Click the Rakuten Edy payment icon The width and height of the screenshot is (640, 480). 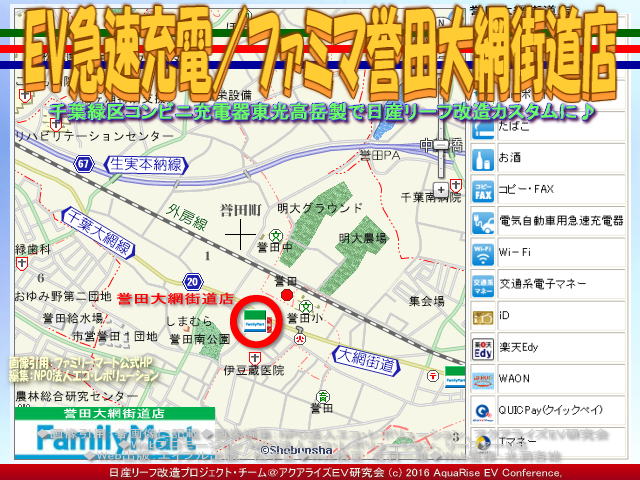click(x=483, y=349)
